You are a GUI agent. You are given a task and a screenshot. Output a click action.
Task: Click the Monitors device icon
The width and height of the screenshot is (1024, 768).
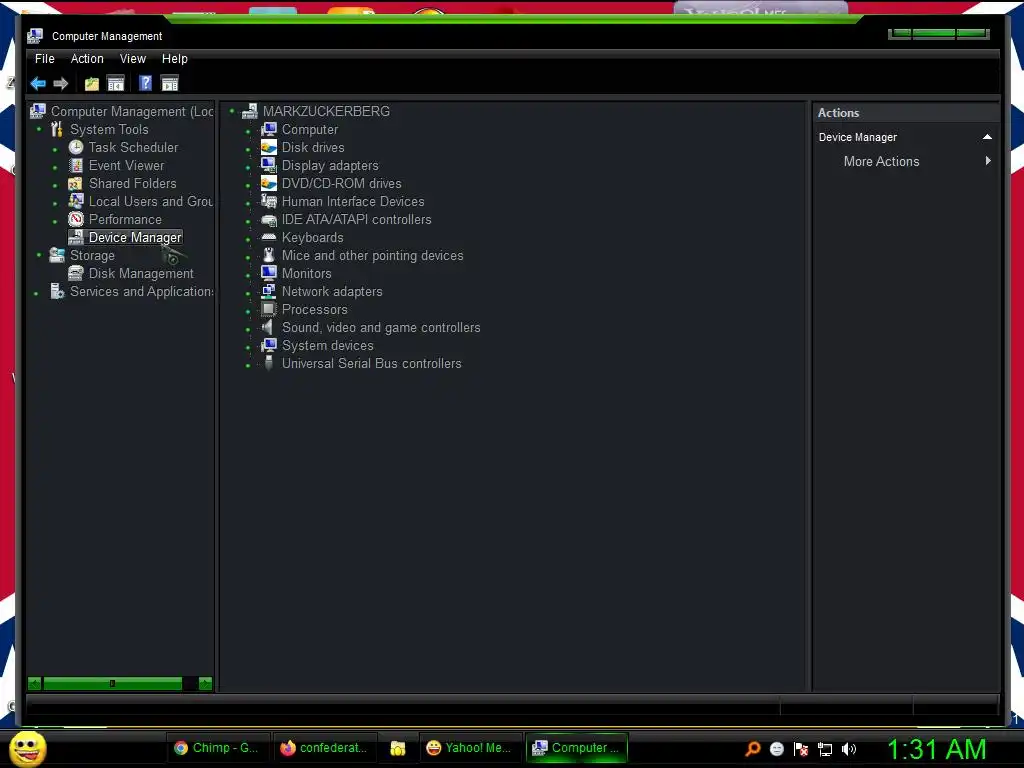pos(268,273)
